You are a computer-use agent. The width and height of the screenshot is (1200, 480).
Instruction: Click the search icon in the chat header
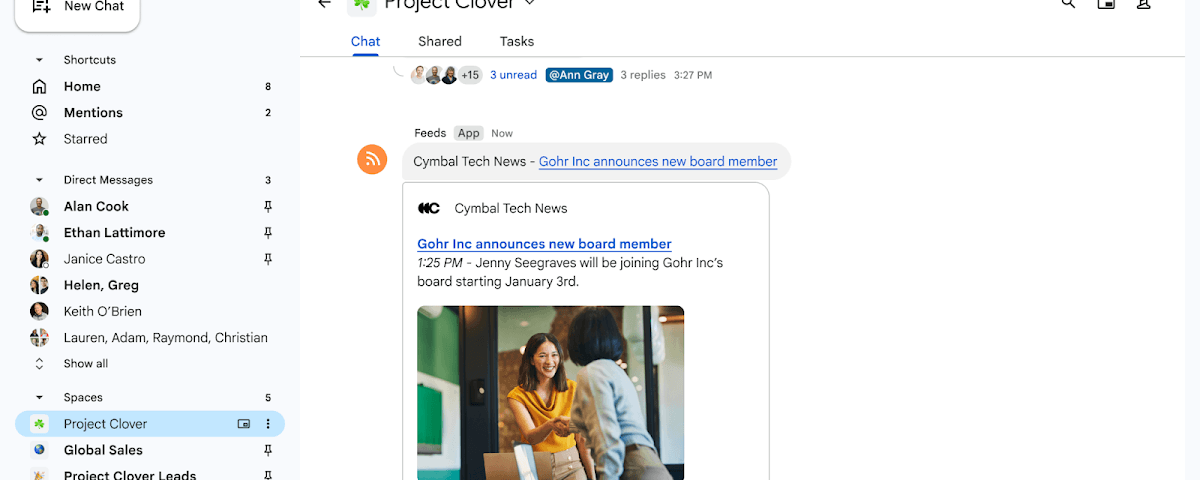pyautogui.click(x=1068, y=4)
